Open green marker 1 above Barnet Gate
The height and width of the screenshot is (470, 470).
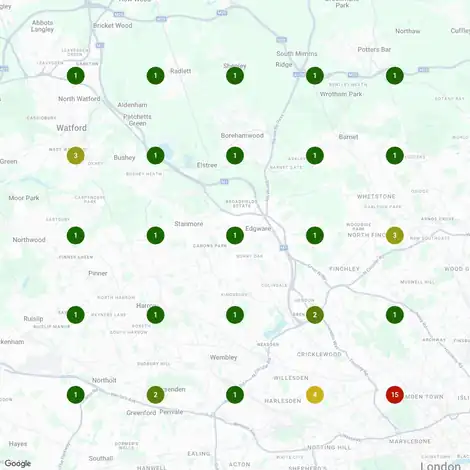pyautogui.click(x=315, y=155)
